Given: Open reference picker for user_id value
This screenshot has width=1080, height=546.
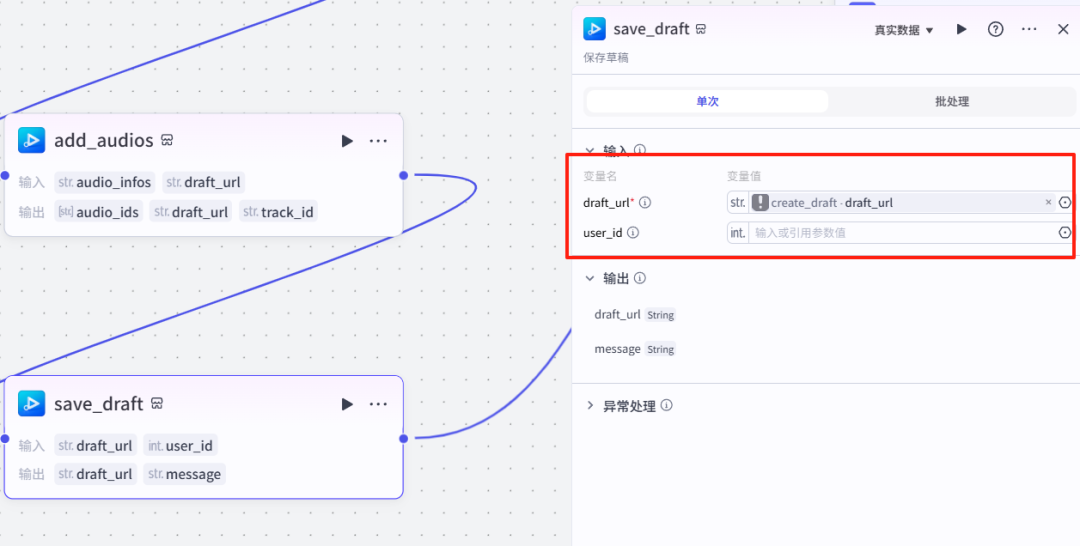Looking at the screenshot, I should tap(1065, 233).
